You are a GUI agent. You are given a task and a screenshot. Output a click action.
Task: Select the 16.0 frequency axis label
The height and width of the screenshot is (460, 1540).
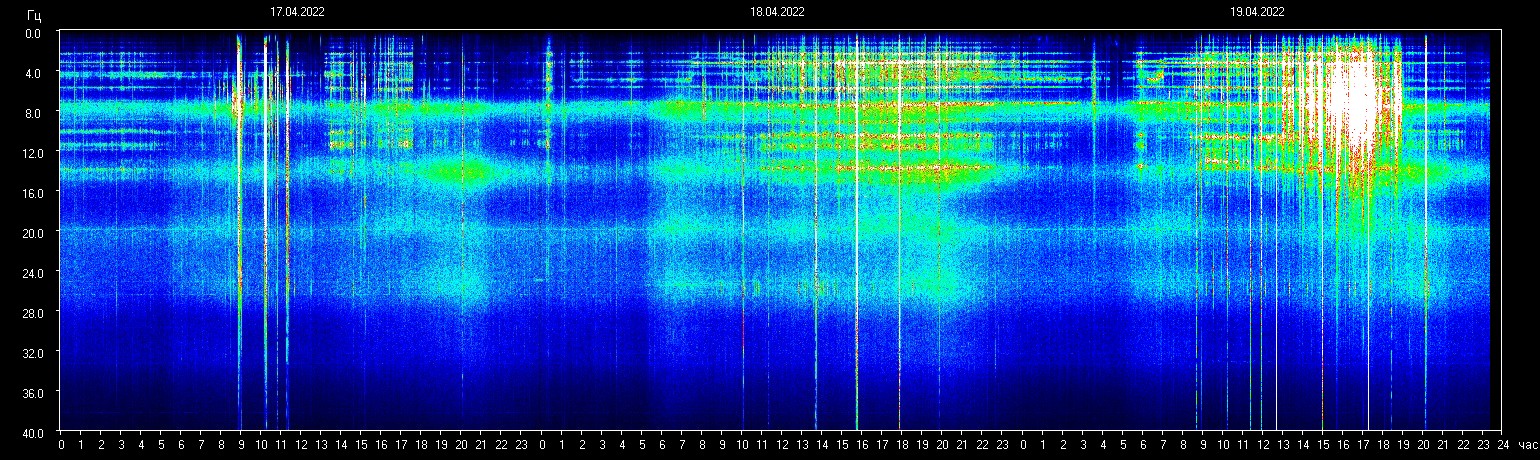[x=34, y=193]
